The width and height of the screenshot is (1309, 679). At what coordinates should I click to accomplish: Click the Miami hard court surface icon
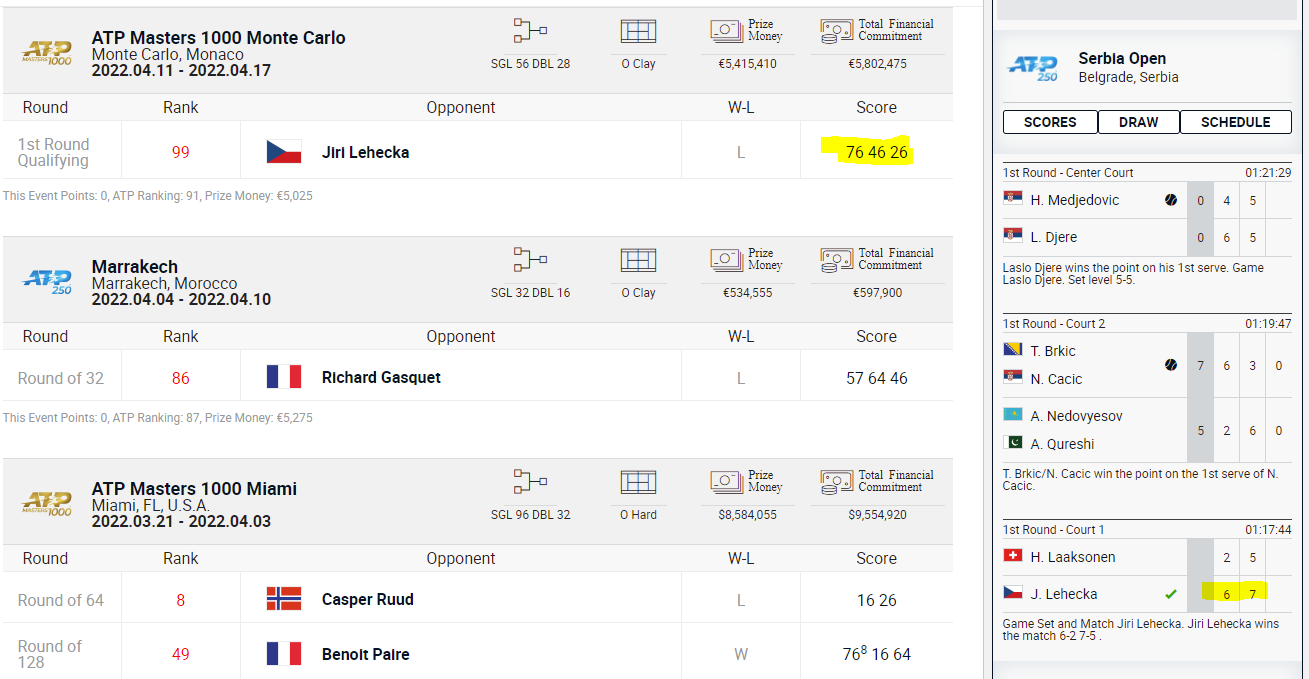point(638,483)
